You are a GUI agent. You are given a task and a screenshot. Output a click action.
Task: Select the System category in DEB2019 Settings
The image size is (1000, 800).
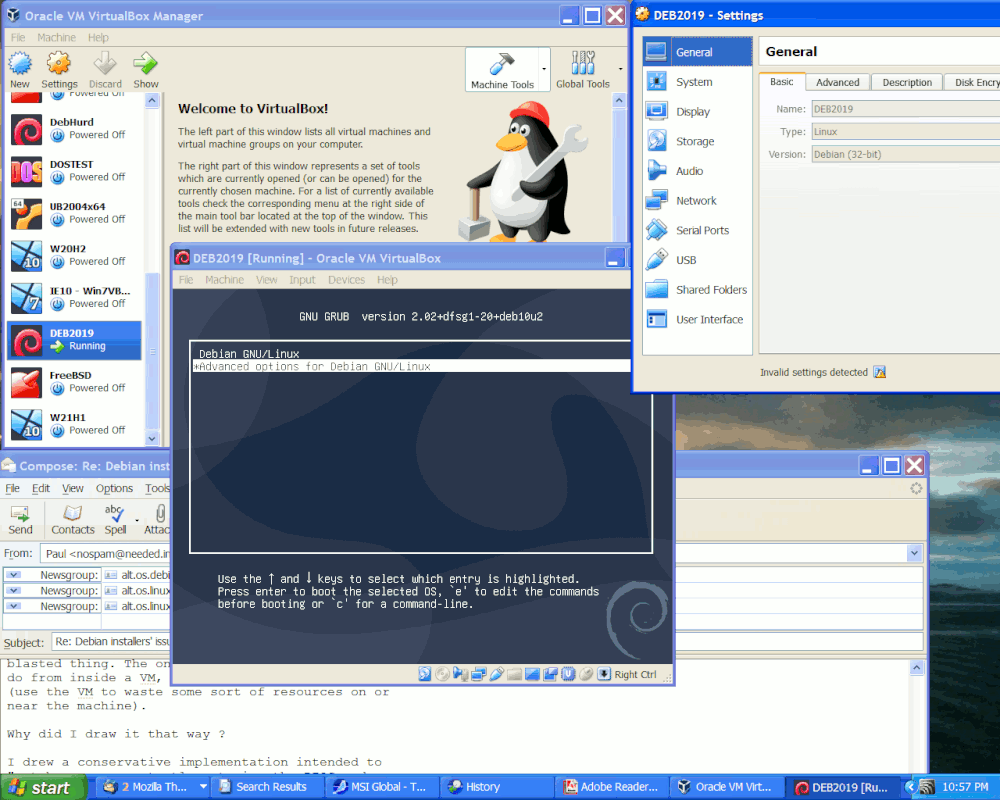pyautogui.click(x=697, y=82)
